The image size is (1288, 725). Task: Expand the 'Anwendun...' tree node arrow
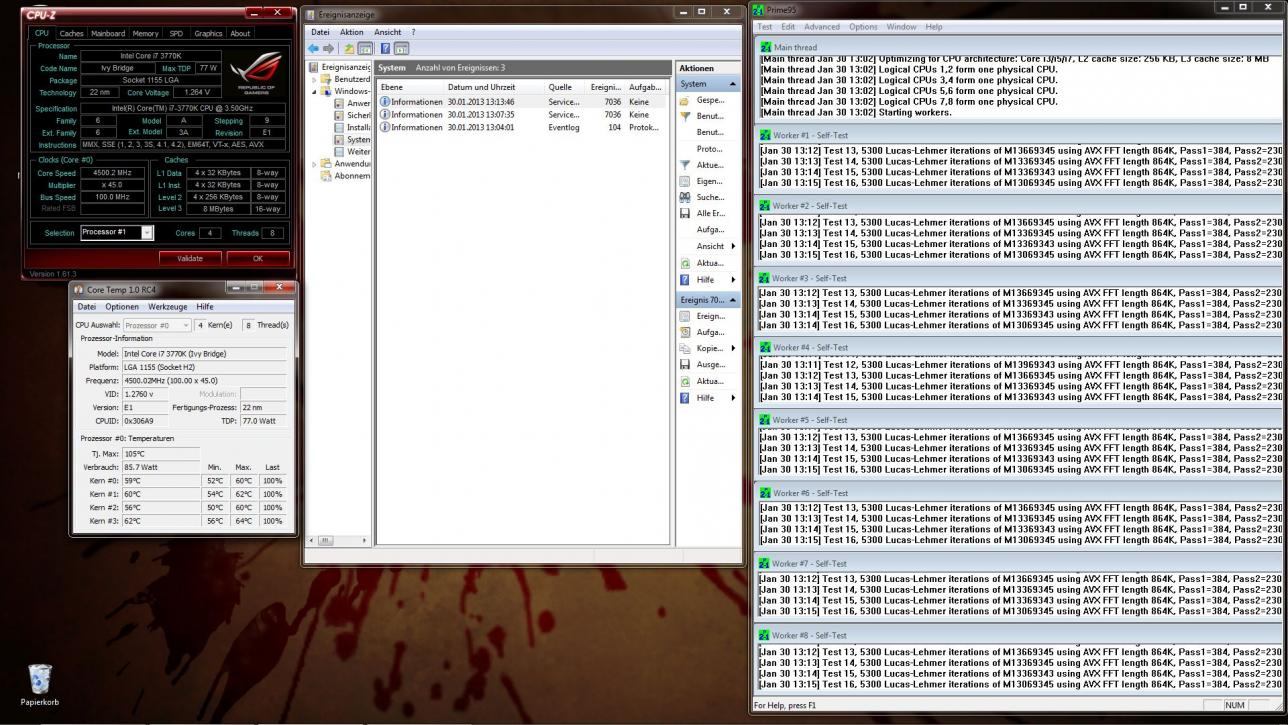pos(314,164)
